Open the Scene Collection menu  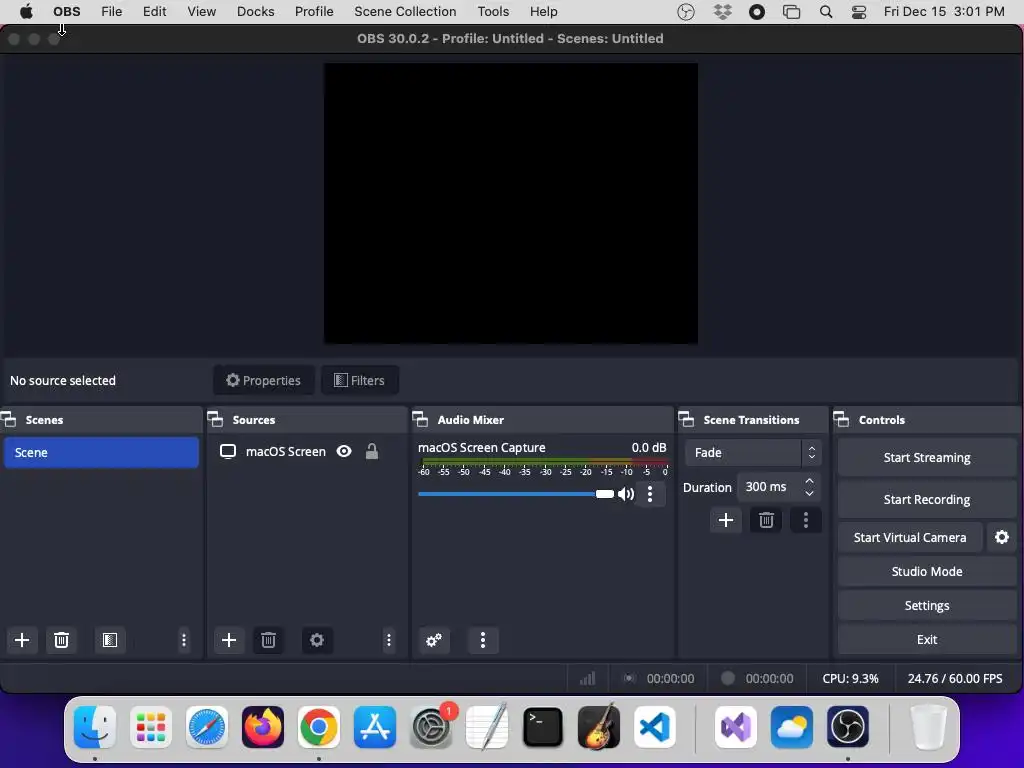point(405,12)
